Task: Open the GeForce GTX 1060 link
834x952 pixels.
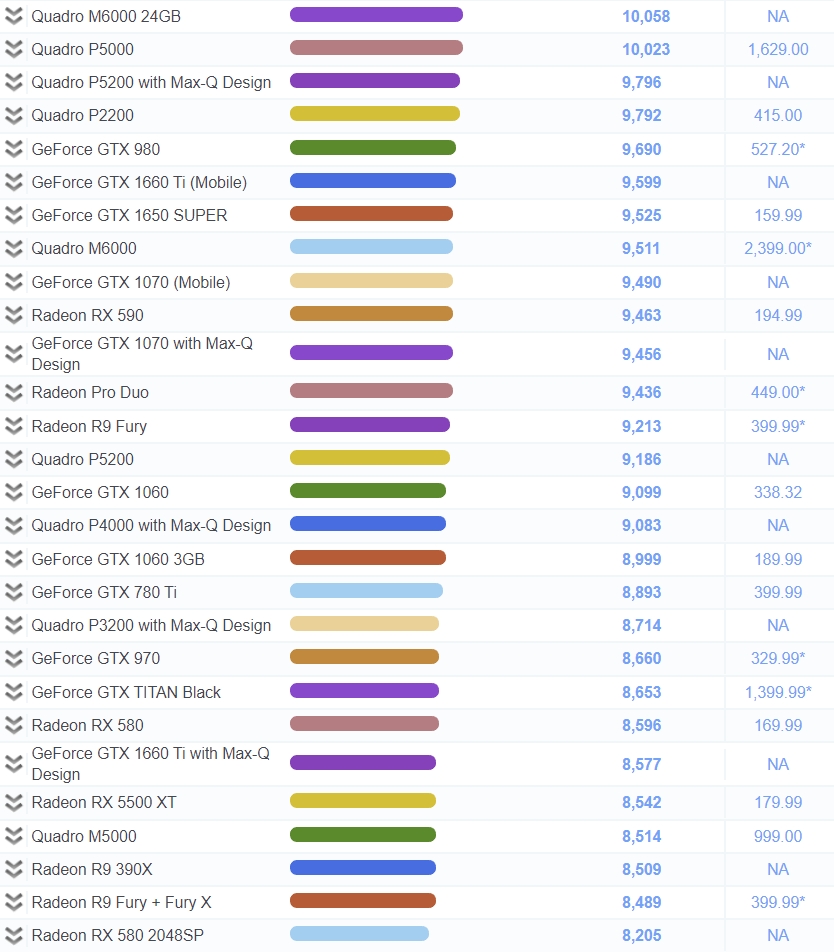Action: pos(100,492)
